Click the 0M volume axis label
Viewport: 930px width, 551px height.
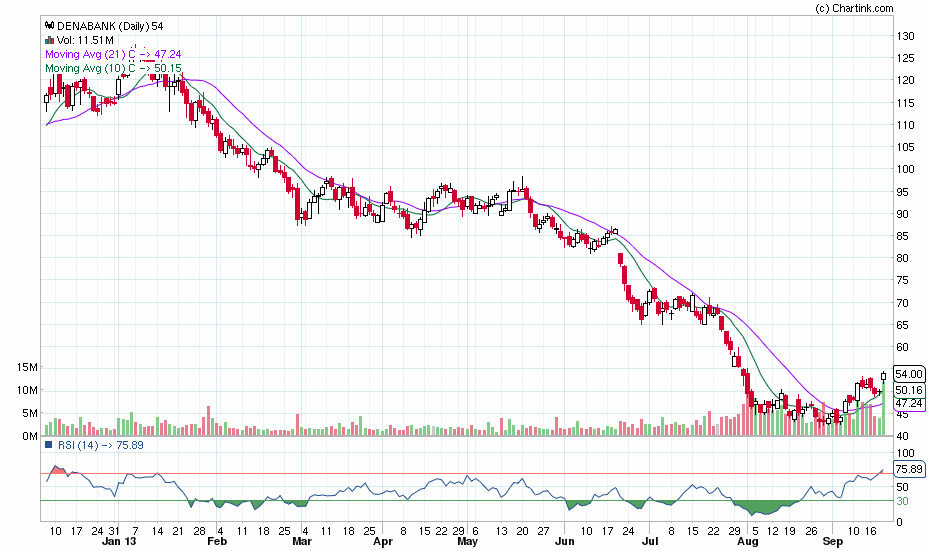[x=30, y=437]
